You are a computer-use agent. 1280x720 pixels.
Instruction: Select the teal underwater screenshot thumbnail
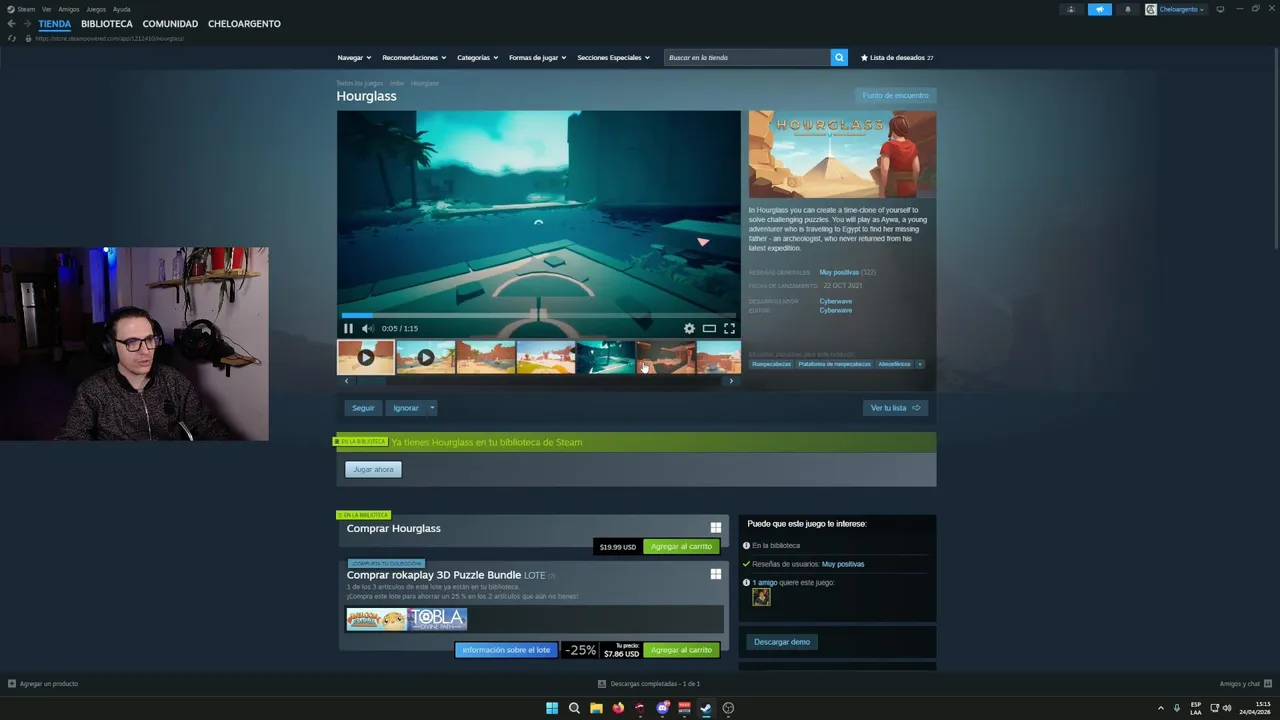(x=605, y=357)
